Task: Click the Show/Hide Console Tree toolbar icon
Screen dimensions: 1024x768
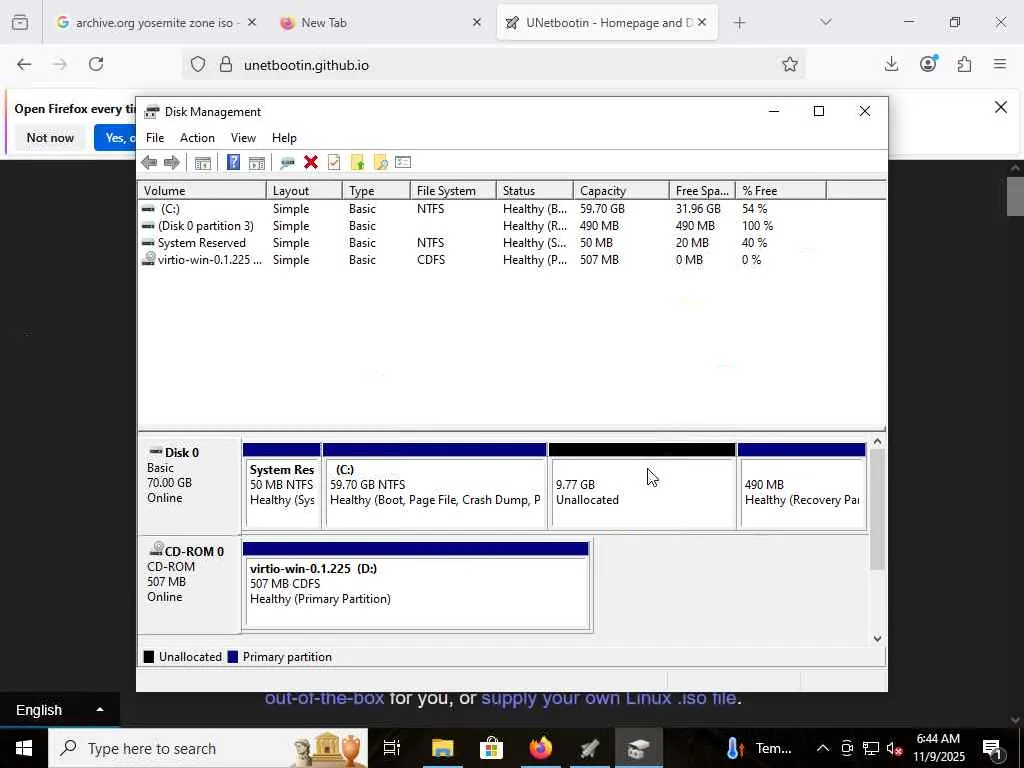Action: (x=202, y=163)
